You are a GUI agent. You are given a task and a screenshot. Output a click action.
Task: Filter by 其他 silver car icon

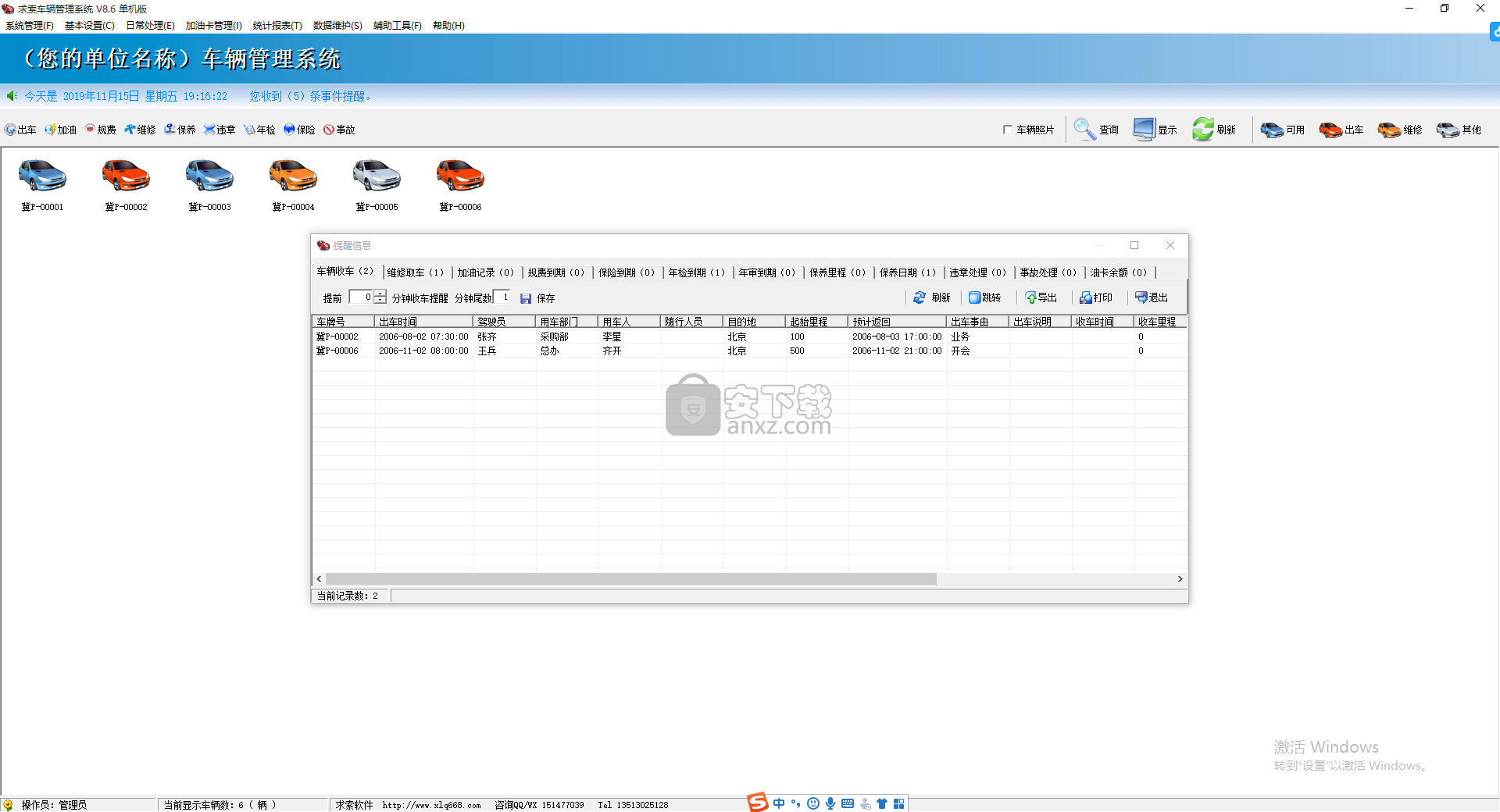1448,130
